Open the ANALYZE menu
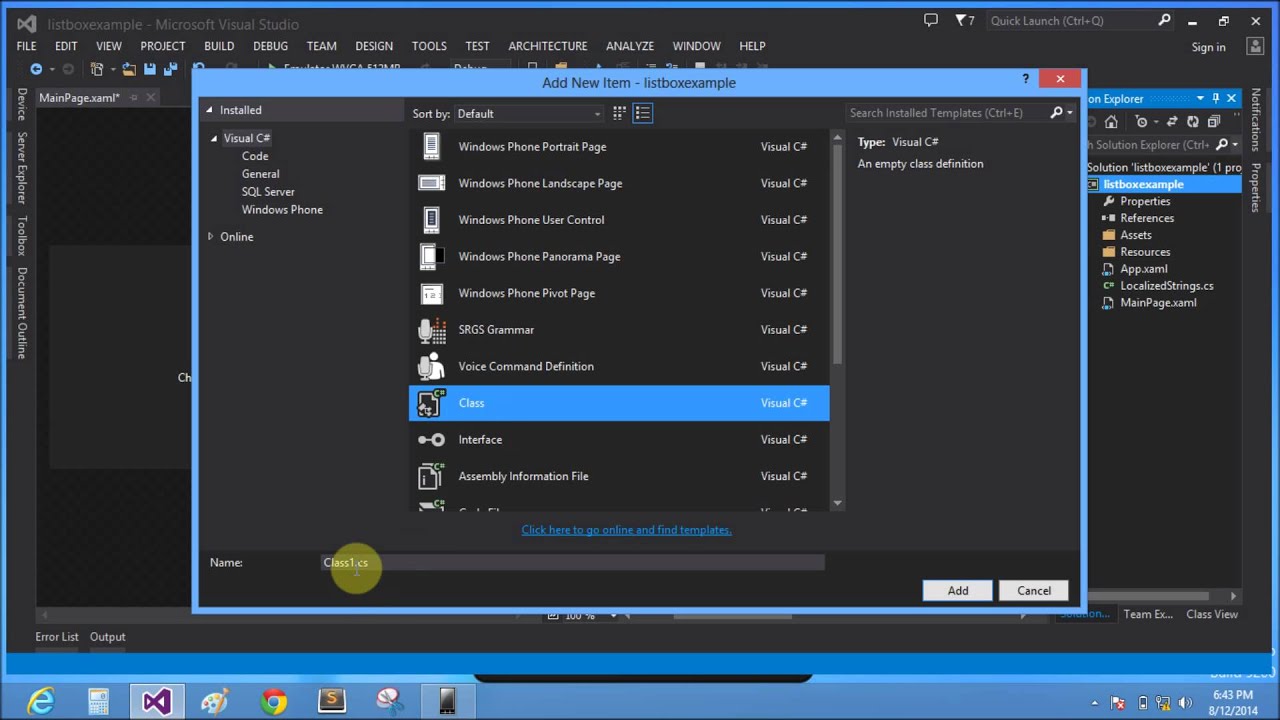 click(630, 46)
